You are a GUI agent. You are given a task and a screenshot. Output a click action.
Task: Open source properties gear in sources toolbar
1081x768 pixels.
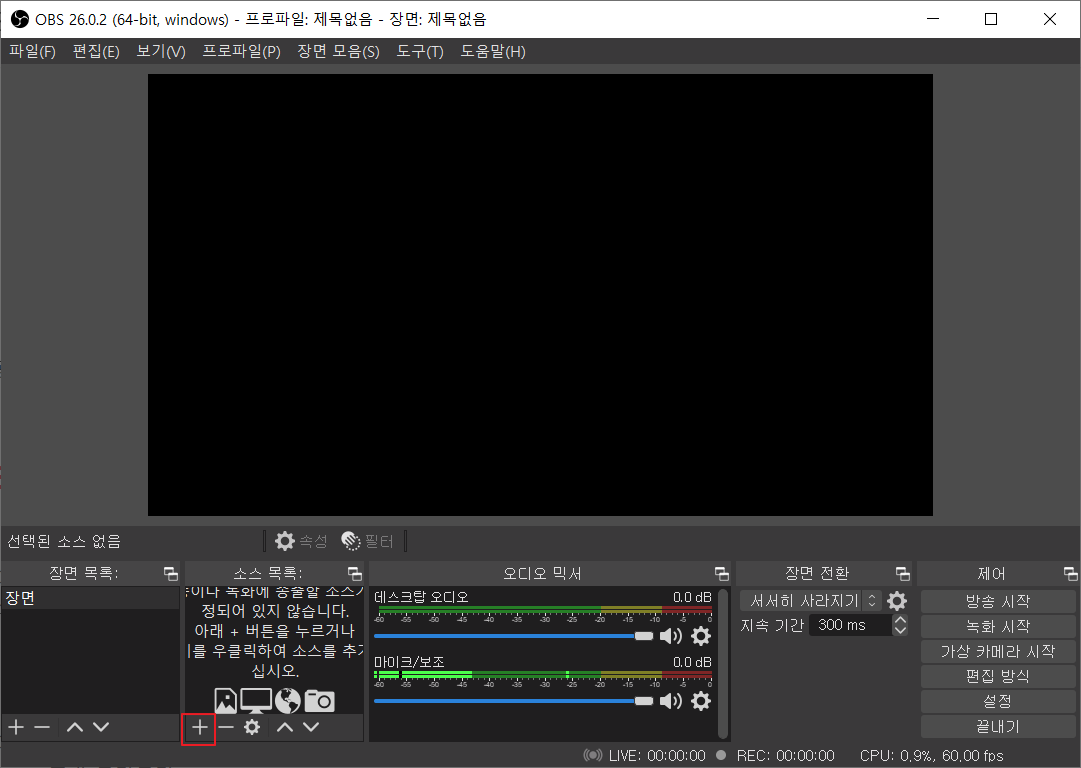[252, 727]
